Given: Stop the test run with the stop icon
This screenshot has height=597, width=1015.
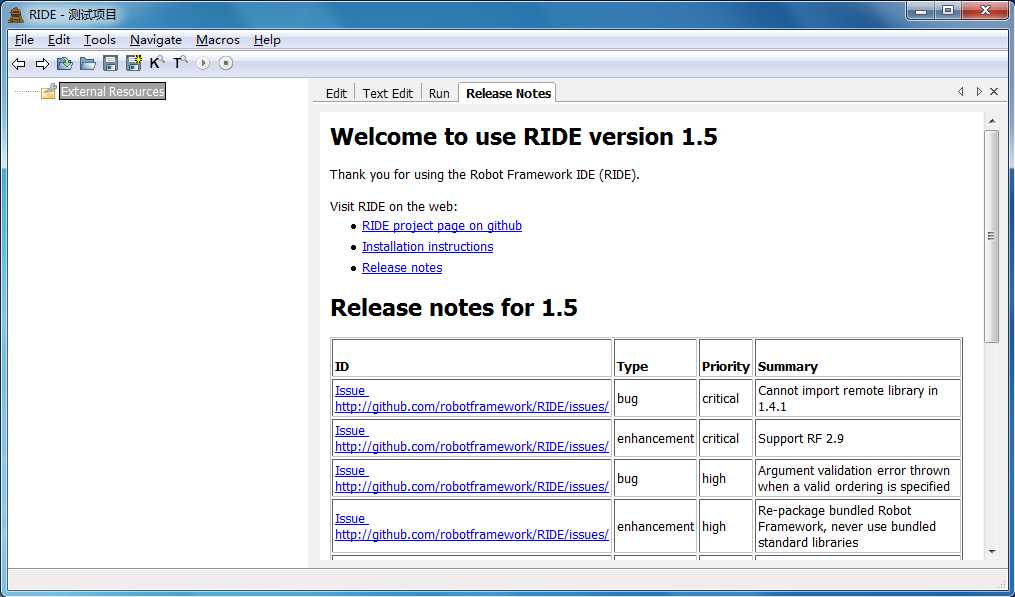Looking at the screenshot, I should click(226, 63).
